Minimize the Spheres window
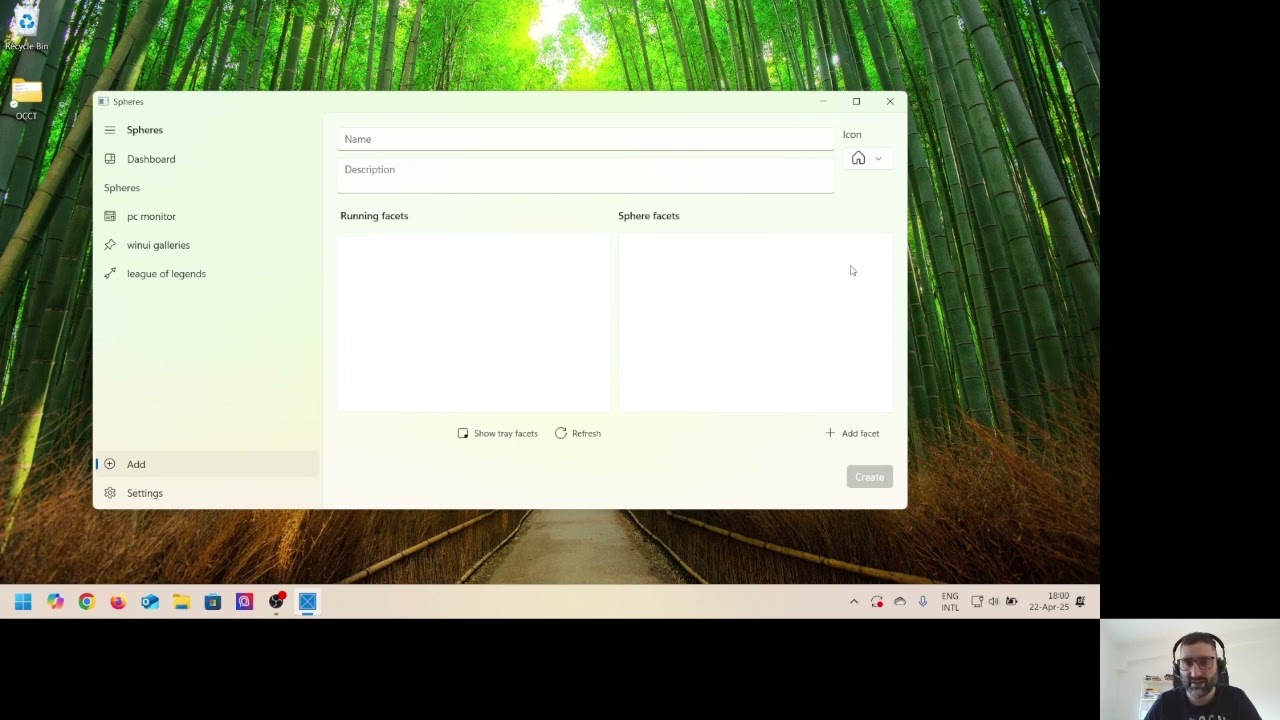The height and width of the screenshot is (720, 1280). coord(823,101)
